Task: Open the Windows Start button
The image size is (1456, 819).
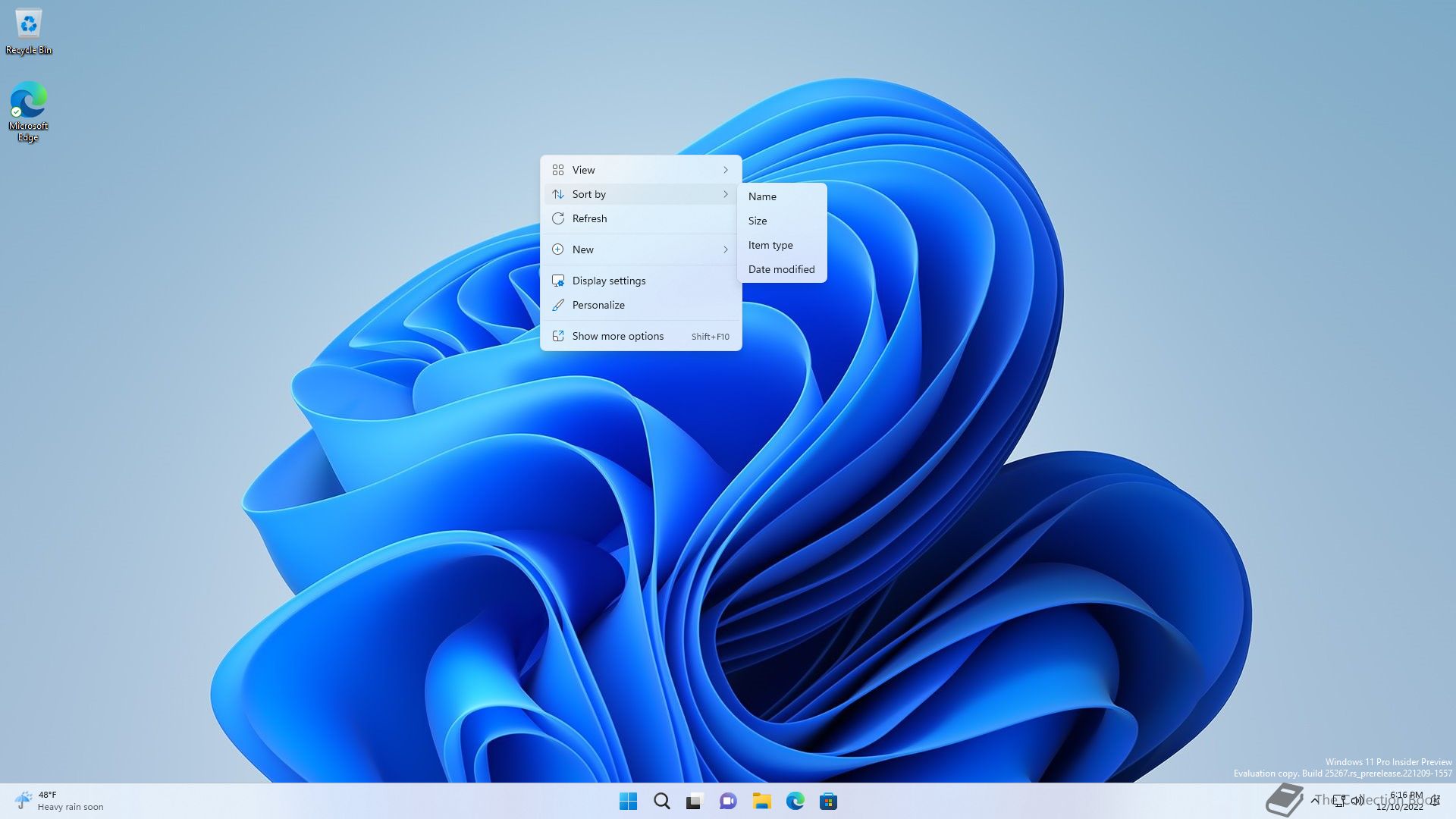Action: pos(628,801)
